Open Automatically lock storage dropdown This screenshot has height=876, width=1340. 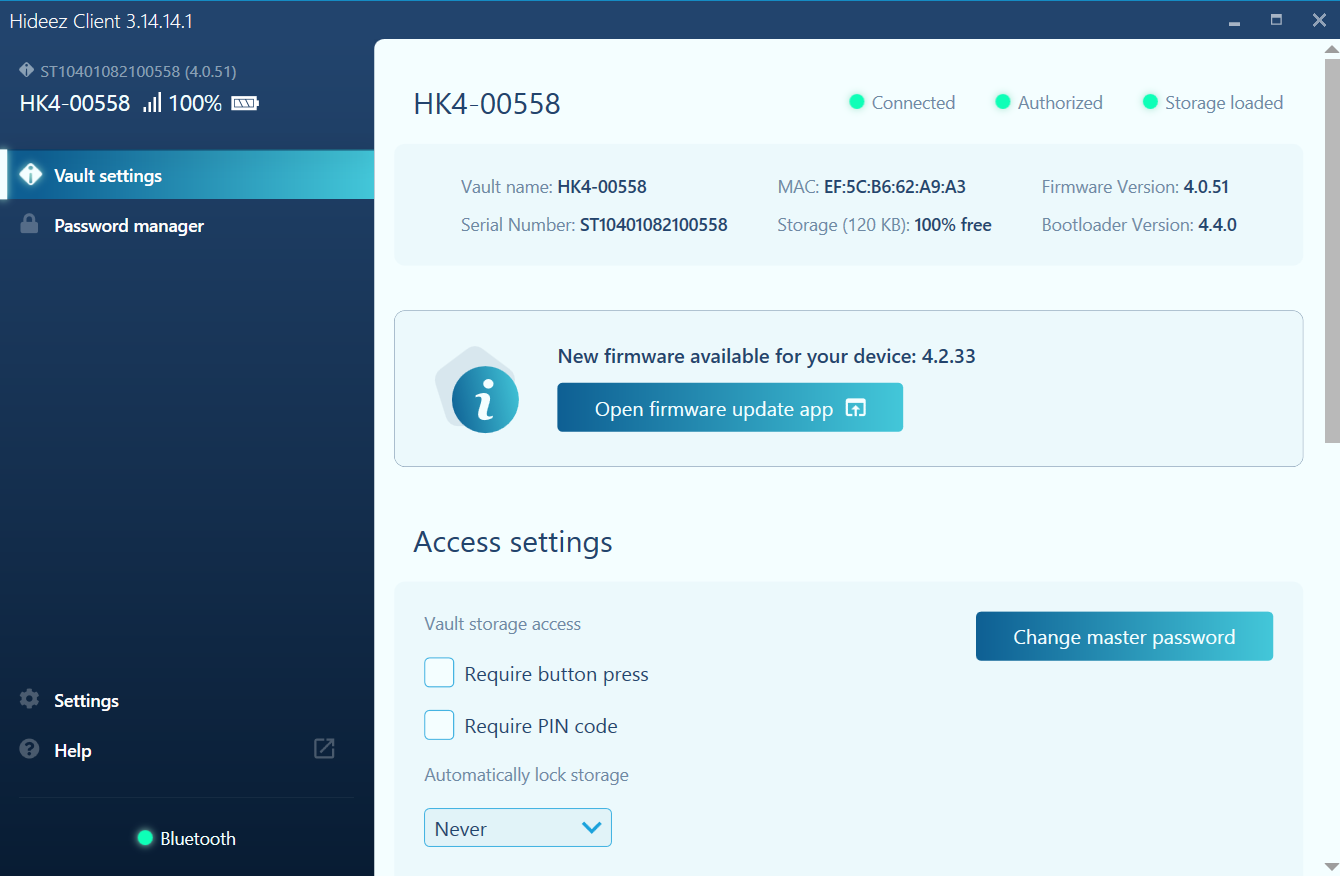coord(517,828)
